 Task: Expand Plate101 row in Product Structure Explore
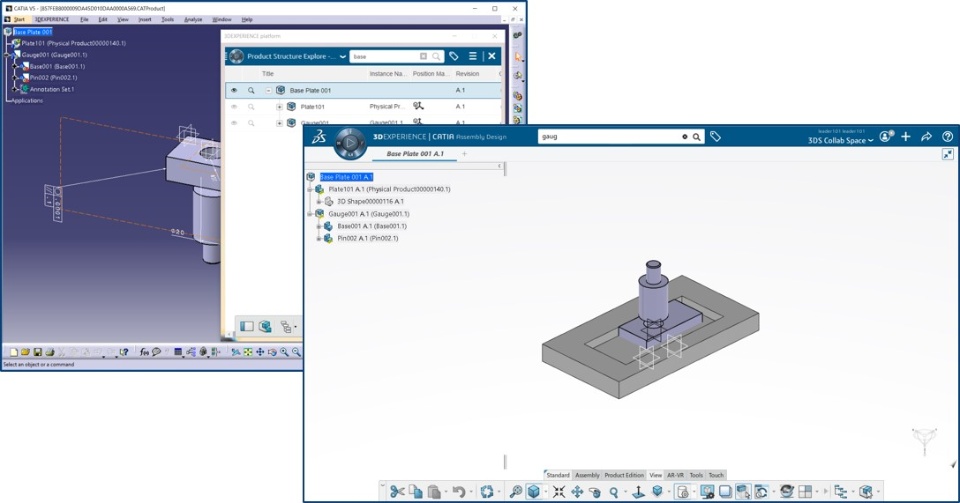point(279,106)
